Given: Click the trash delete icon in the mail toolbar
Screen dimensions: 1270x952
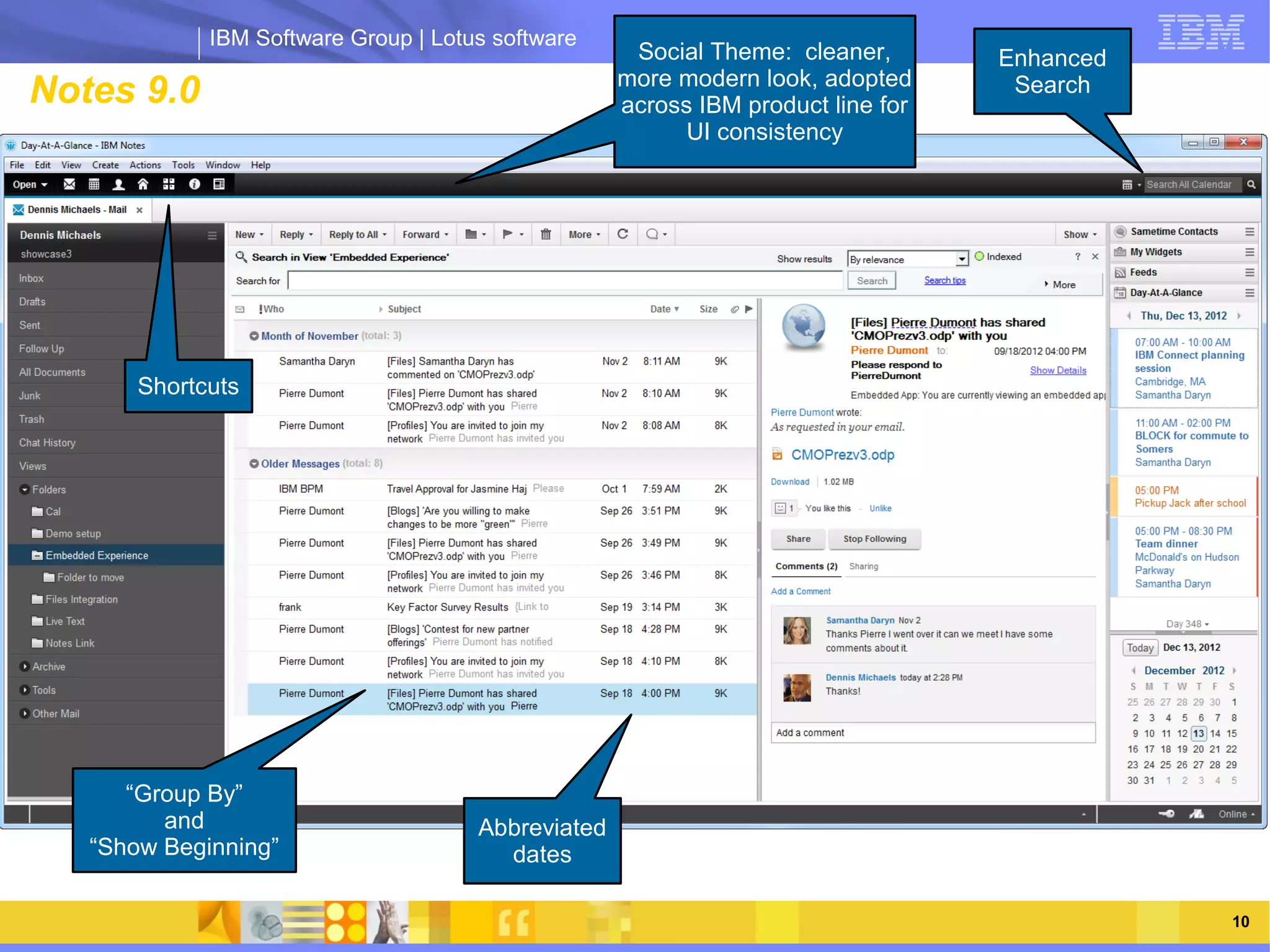Looking at the screenshot, I should click(x=546, y=234).
